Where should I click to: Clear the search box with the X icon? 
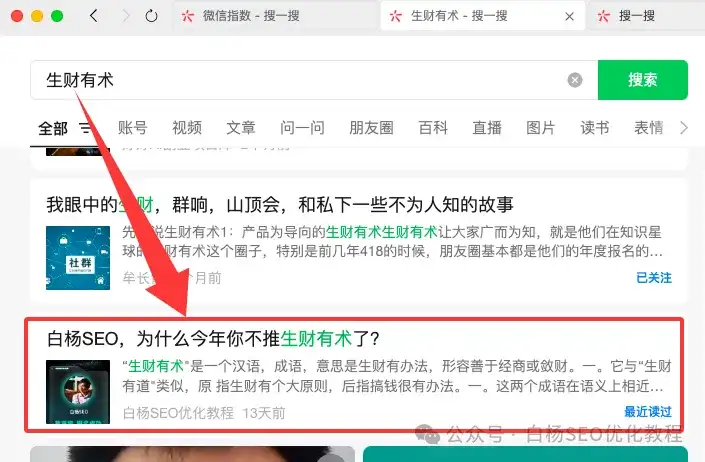coord(575,80)
